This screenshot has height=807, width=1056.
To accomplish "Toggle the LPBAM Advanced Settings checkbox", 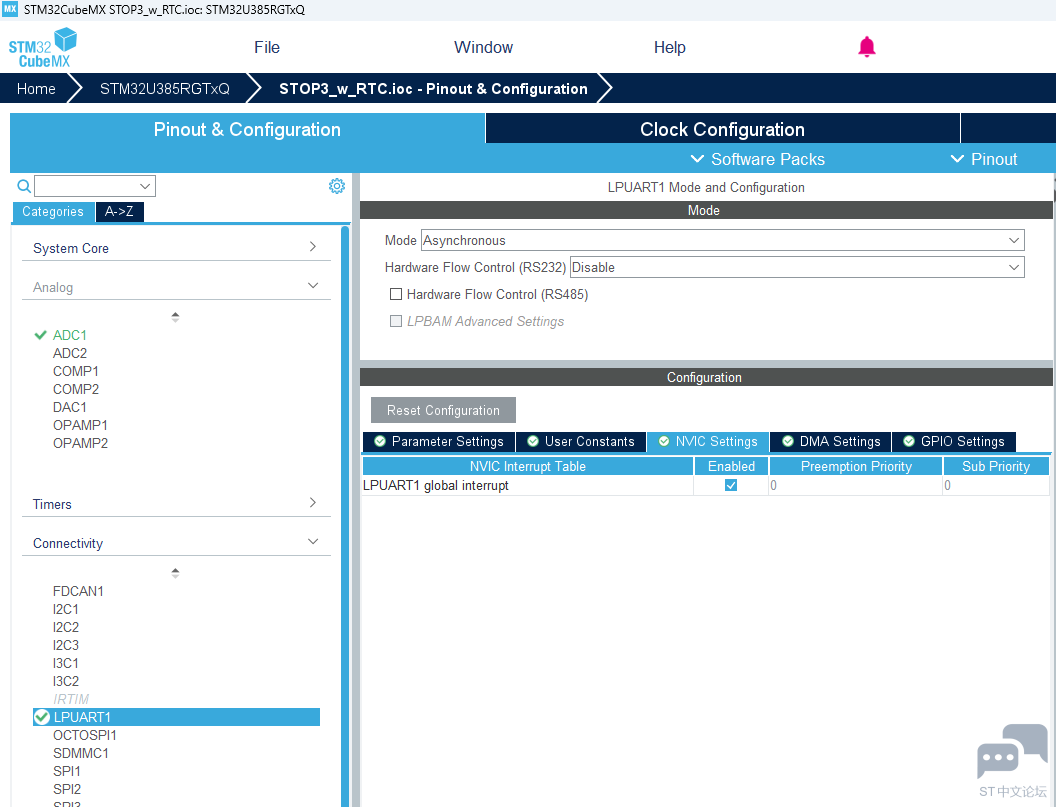I will [396, 321].
